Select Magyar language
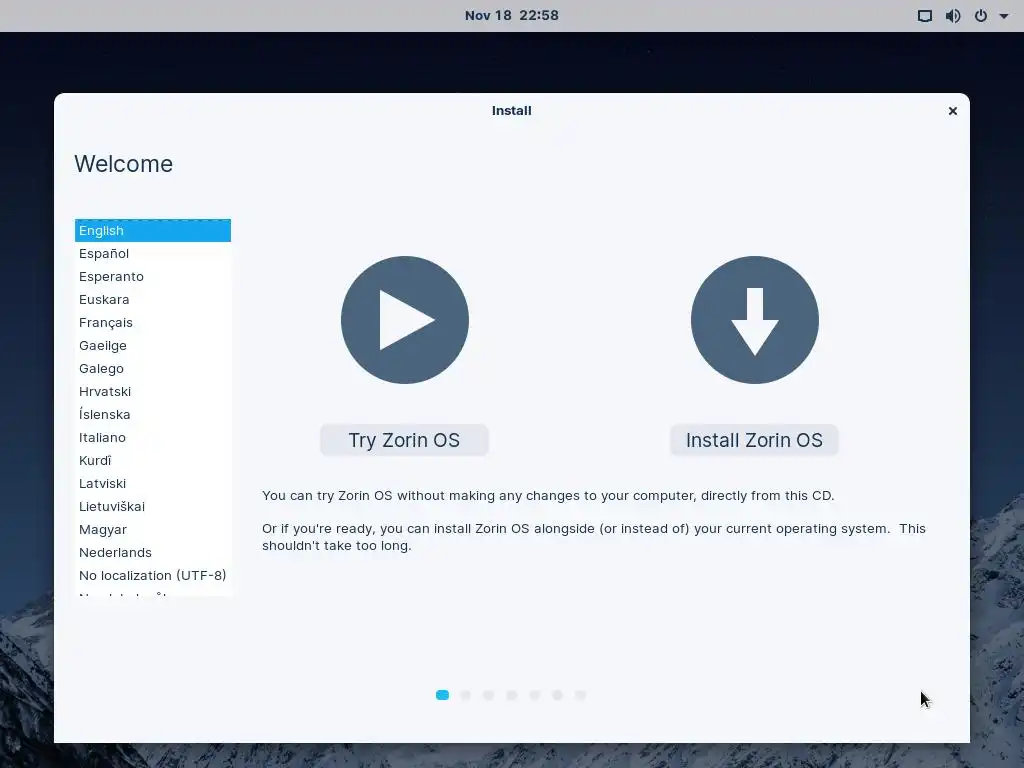1024x768 pixels. [153, 529]
